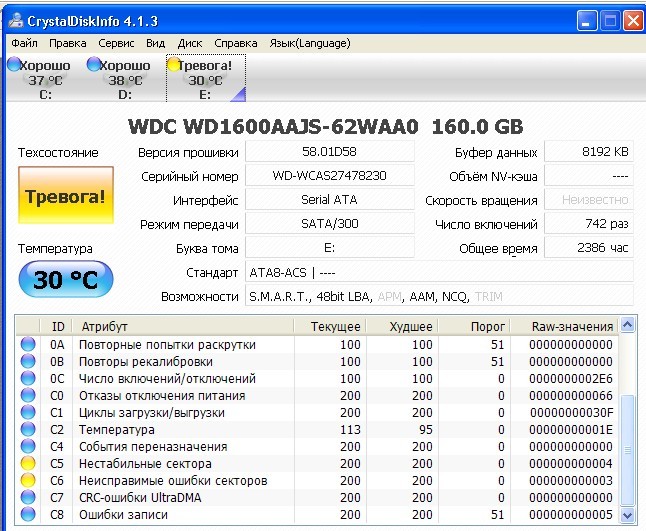646x531 pixels.
Task: Click the serial number field WD-WCAS27478230
Action: pos(330,176)
